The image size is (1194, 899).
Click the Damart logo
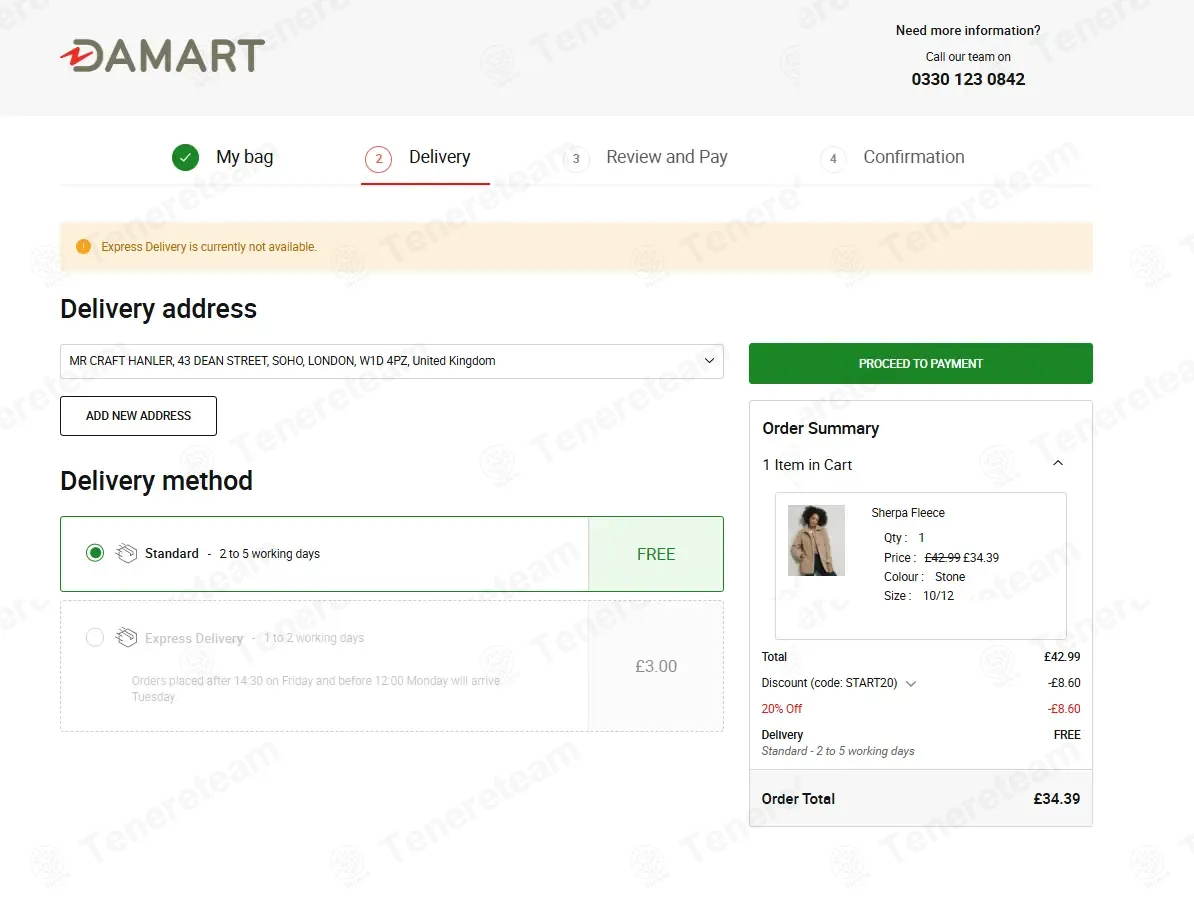tap(162, 56)
